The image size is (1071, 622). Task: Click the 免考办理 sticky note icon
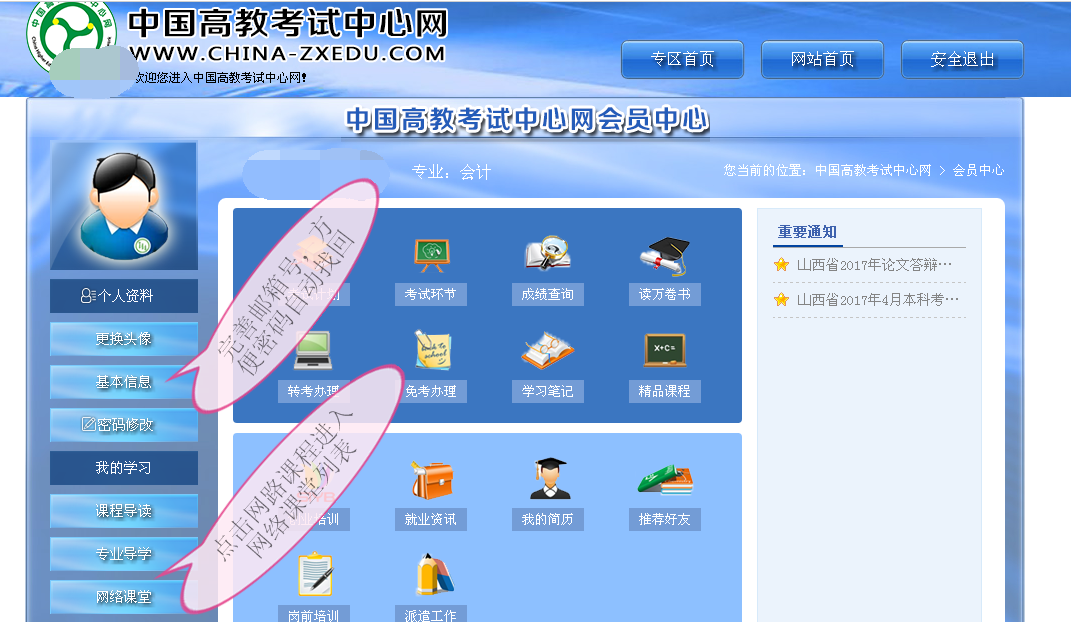point(432,351)
